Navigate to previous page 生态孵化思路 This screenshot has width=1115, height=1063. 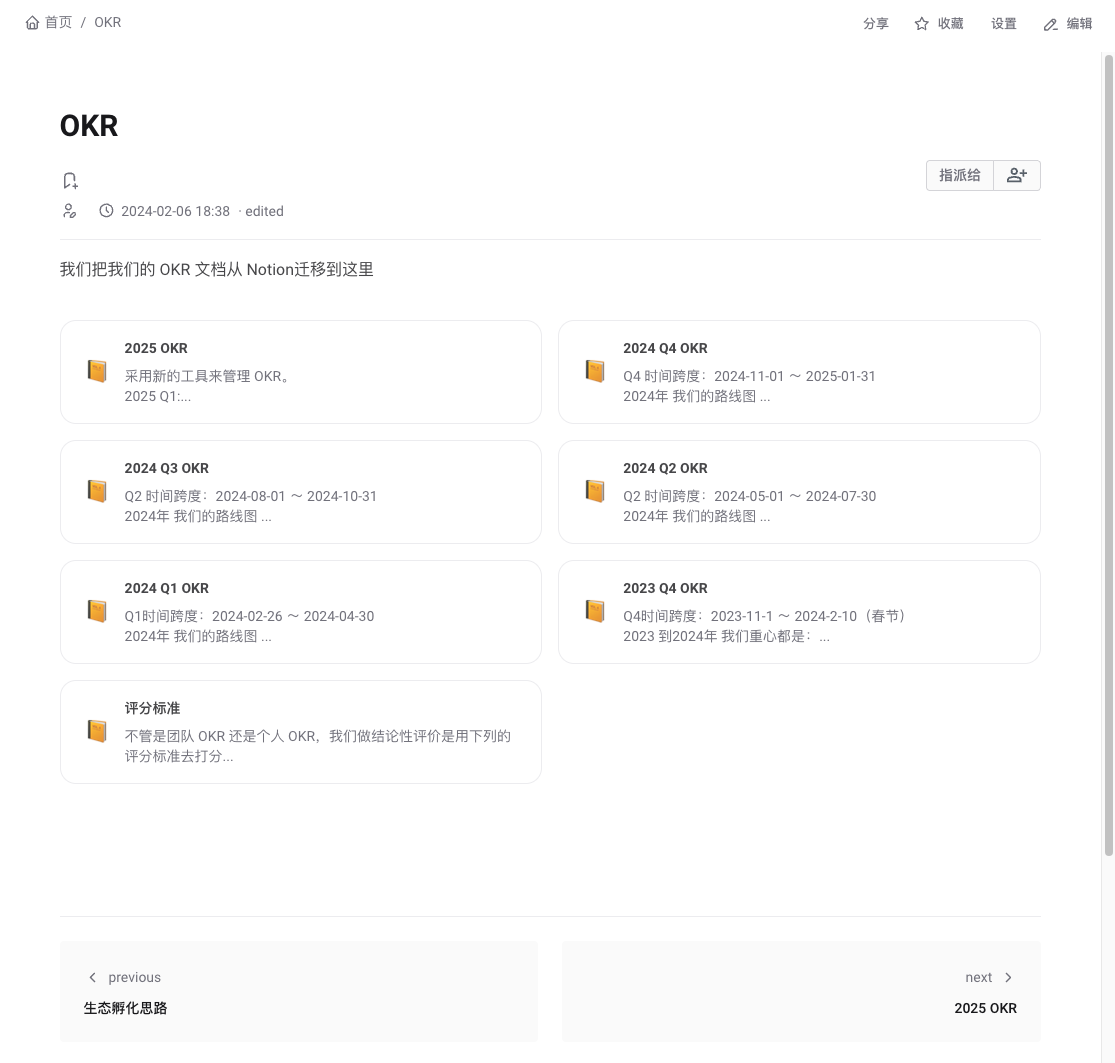[x=298, y=992]
